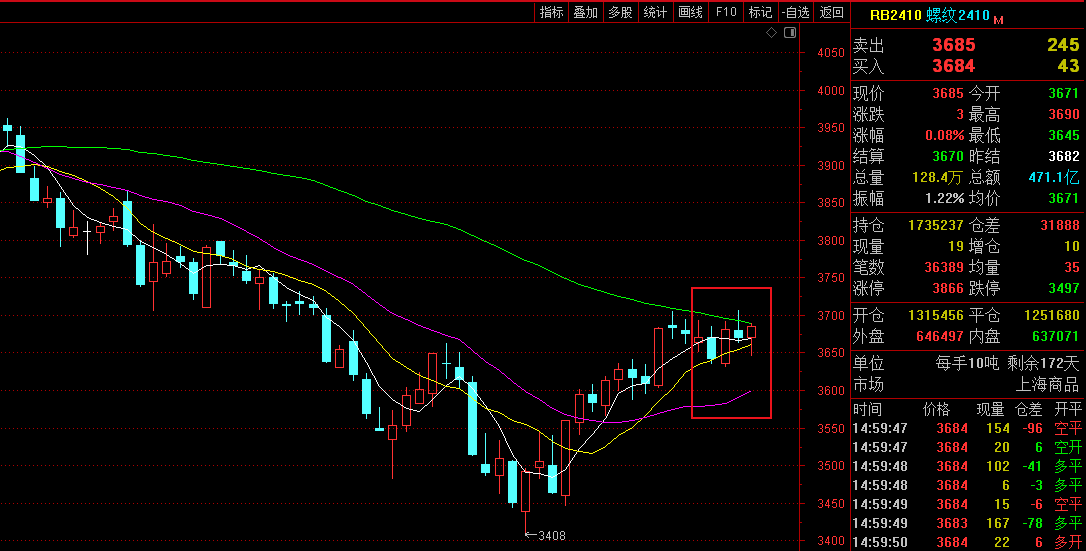The height and width of the screenshot is (551, 1086).
Task: Open the 叠加 overlay option
Action: [586, 12]
